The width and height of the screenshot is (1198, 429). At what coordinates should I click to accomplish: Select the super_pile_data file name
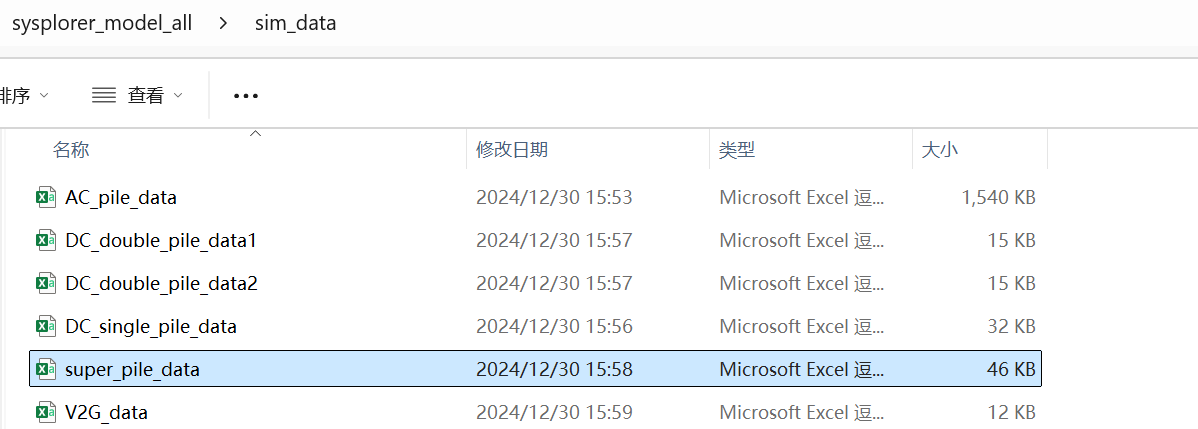133,369
